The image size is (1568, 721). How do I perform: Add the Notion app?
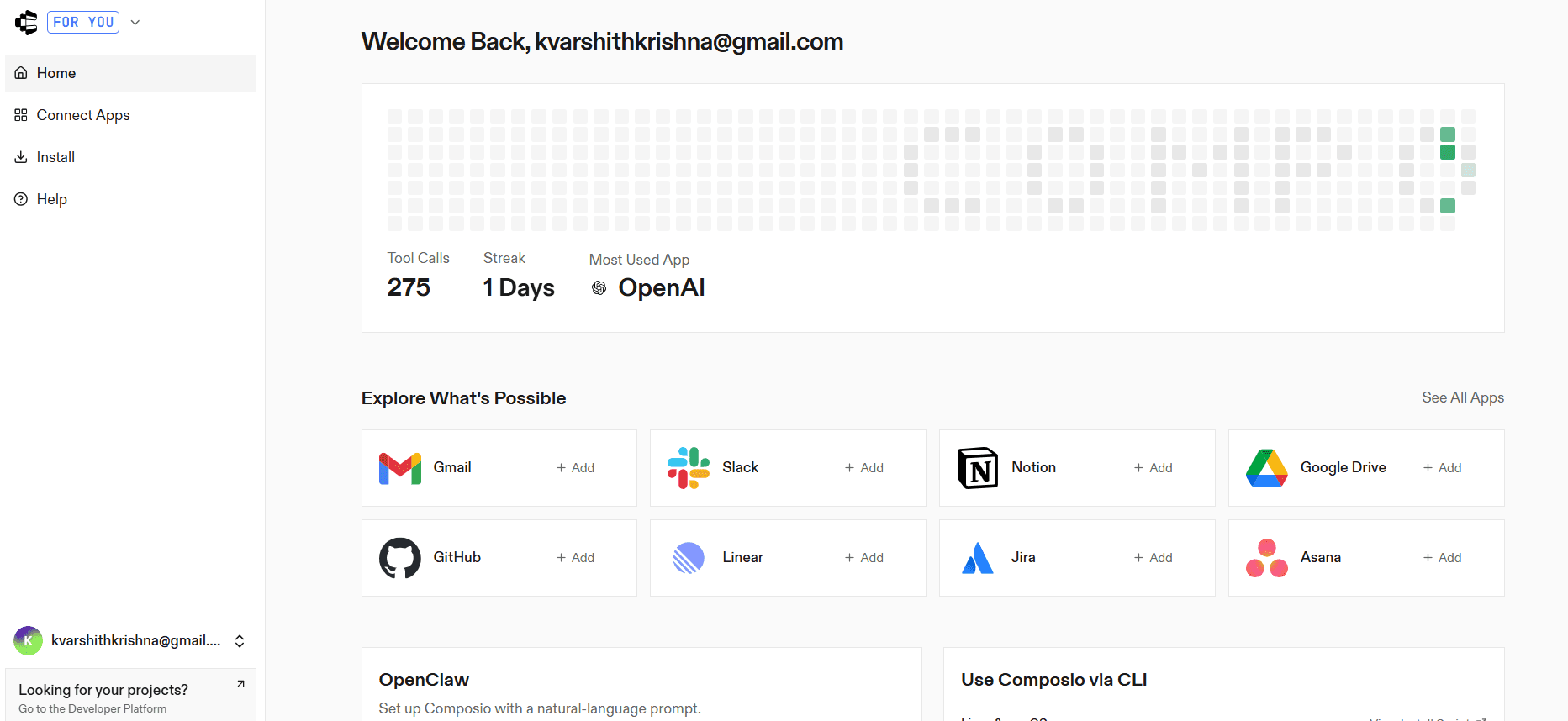pyautogui.click(x=1154, y=468)
